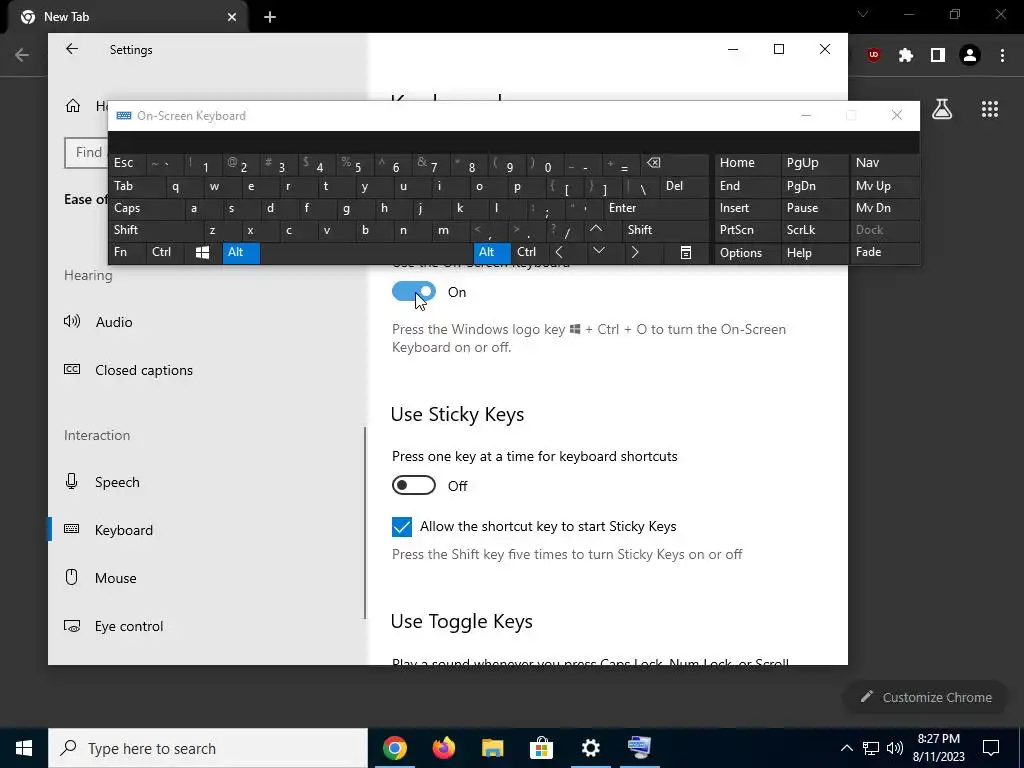Screen dimensions: 1024x768
Task: Click the Settings sidebar scrollbar
Action: (x=365, y=522)
